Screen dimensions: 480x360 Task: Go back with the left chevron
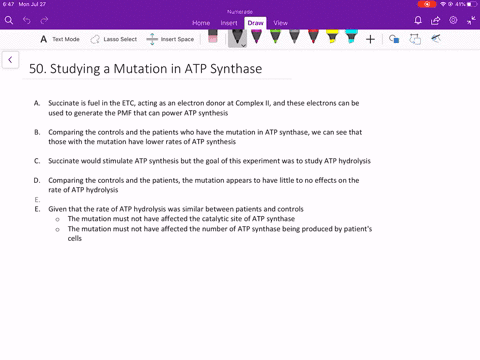[10, 60]
